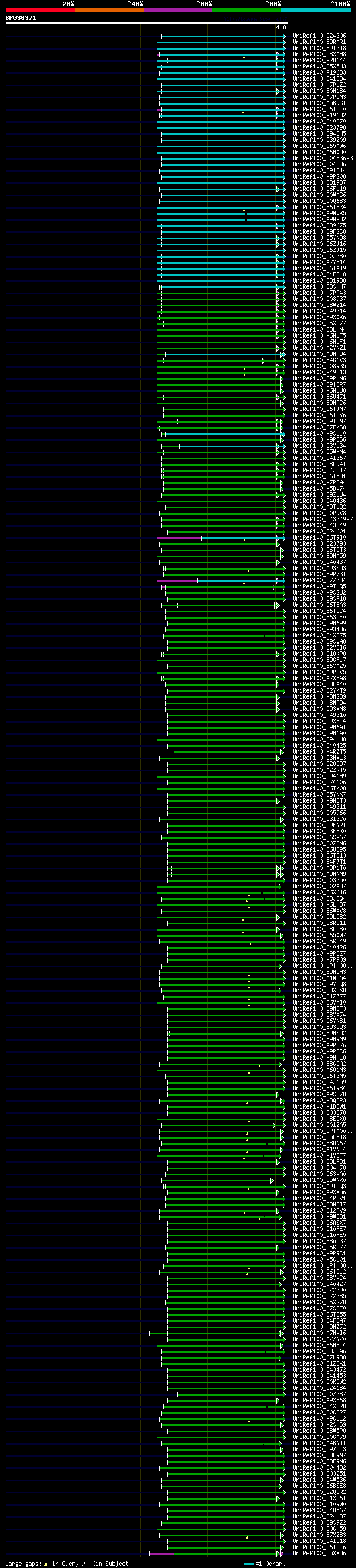The width and height of the screenshot is (356, 1568).
Task: Select hit UniRef100_C1ZZZ7
Action: pos(319,996)
